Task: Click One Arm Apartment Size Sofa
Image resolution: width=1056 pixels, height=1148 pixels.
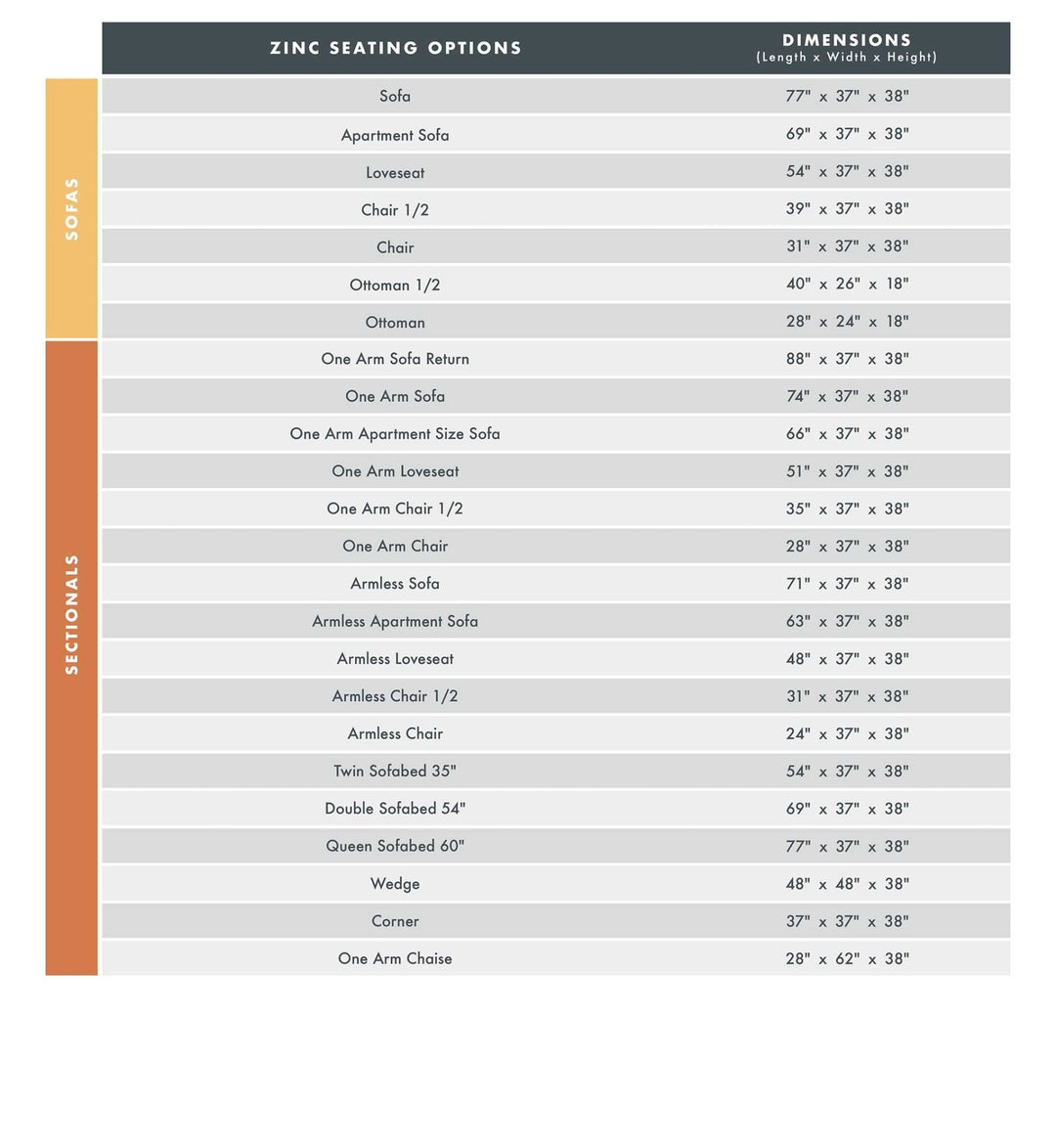Action: (395, 434)
